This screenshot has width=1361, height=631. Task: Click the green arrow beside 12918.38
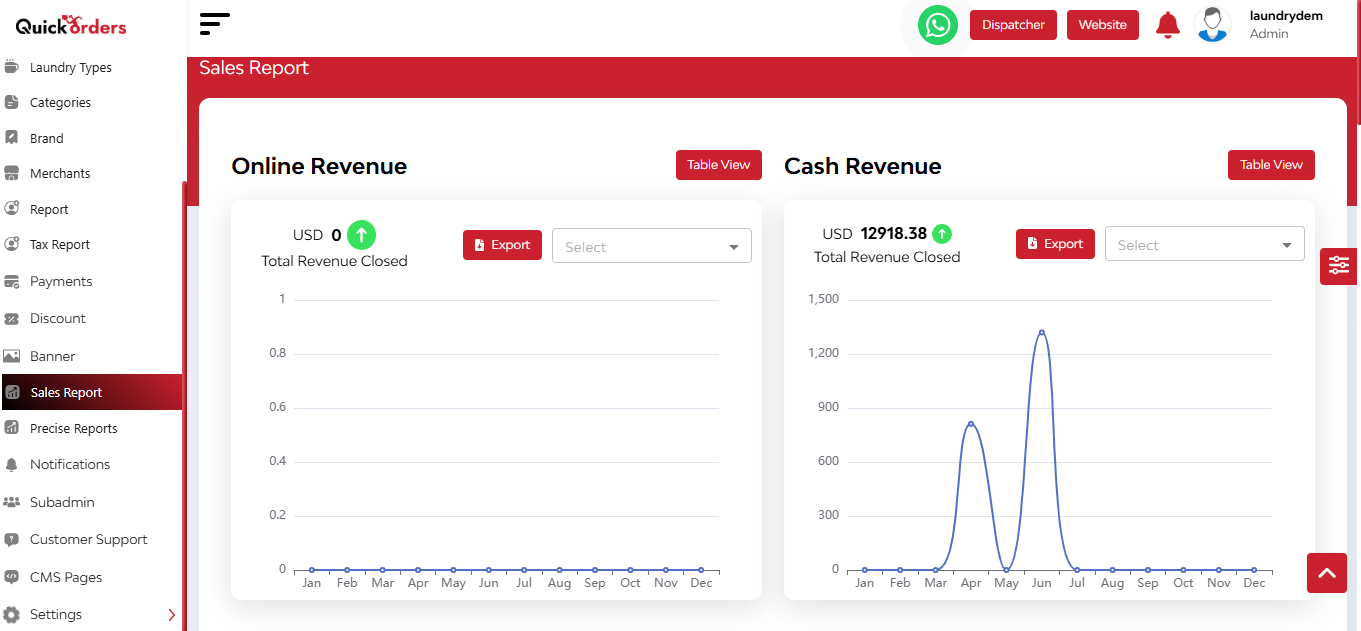[942, 234]
